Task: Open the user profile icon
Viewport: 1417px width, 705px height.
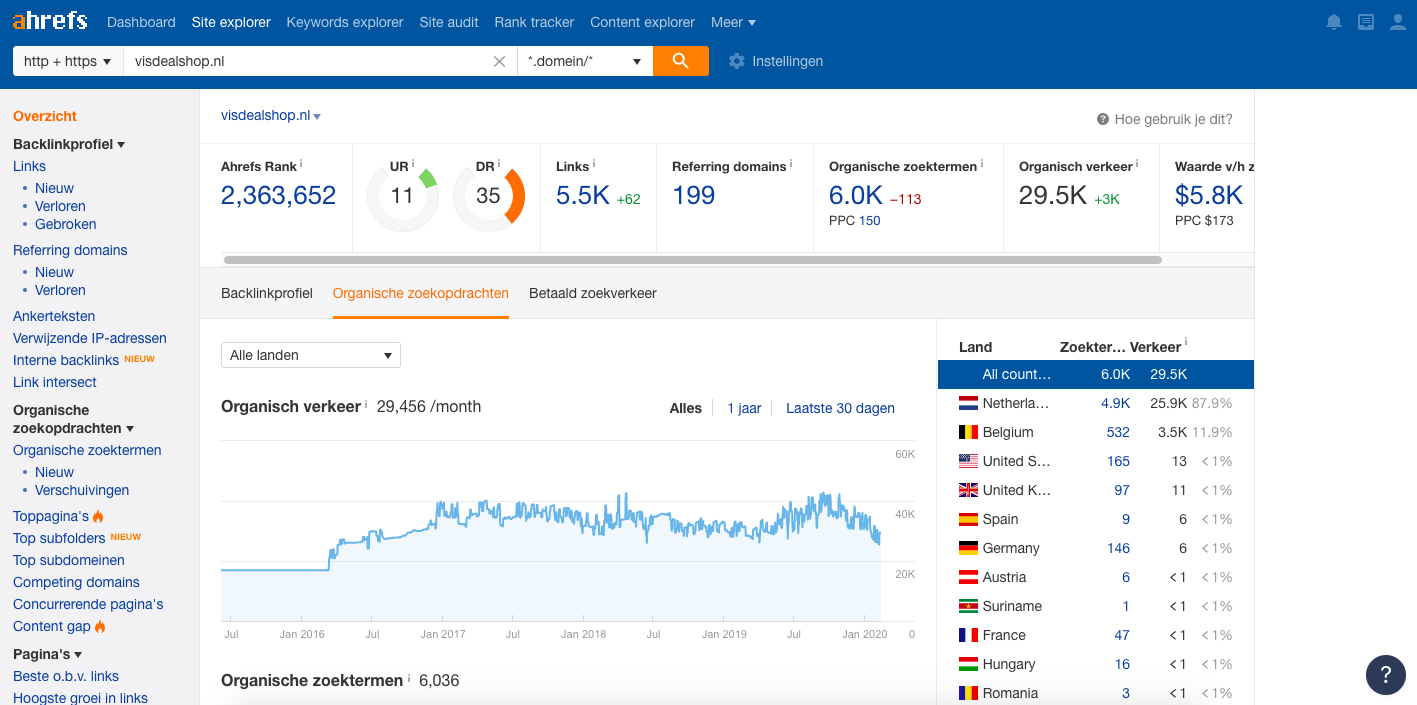Action: pos(1398,22)
